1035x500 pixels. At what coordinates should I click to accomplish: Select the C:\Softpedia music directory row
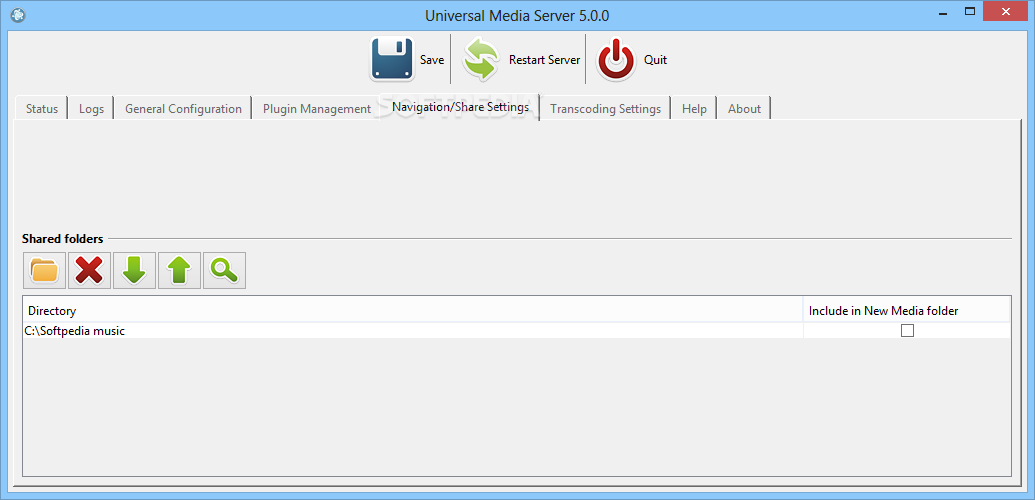click(x=517, y=331)
